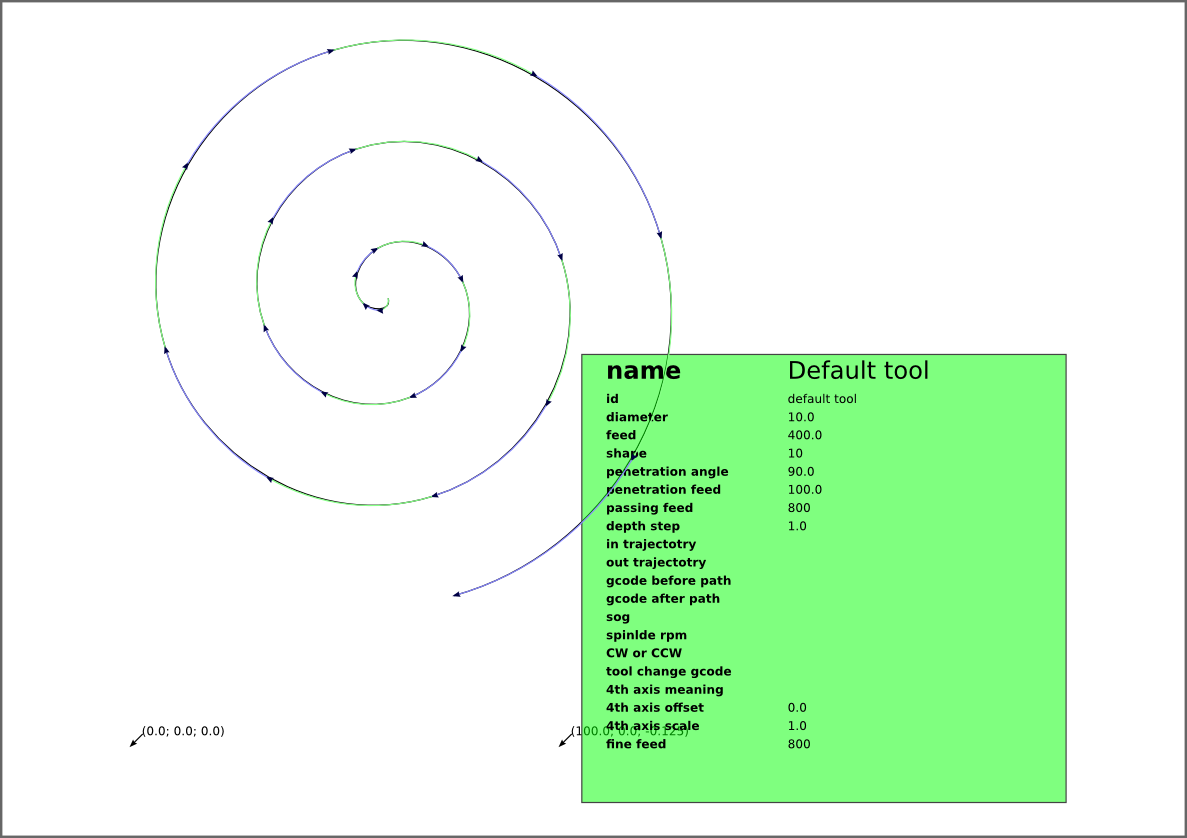Select the "shape" label
The width and height of the screenshot is (1187, 838).
pos(626,453)
